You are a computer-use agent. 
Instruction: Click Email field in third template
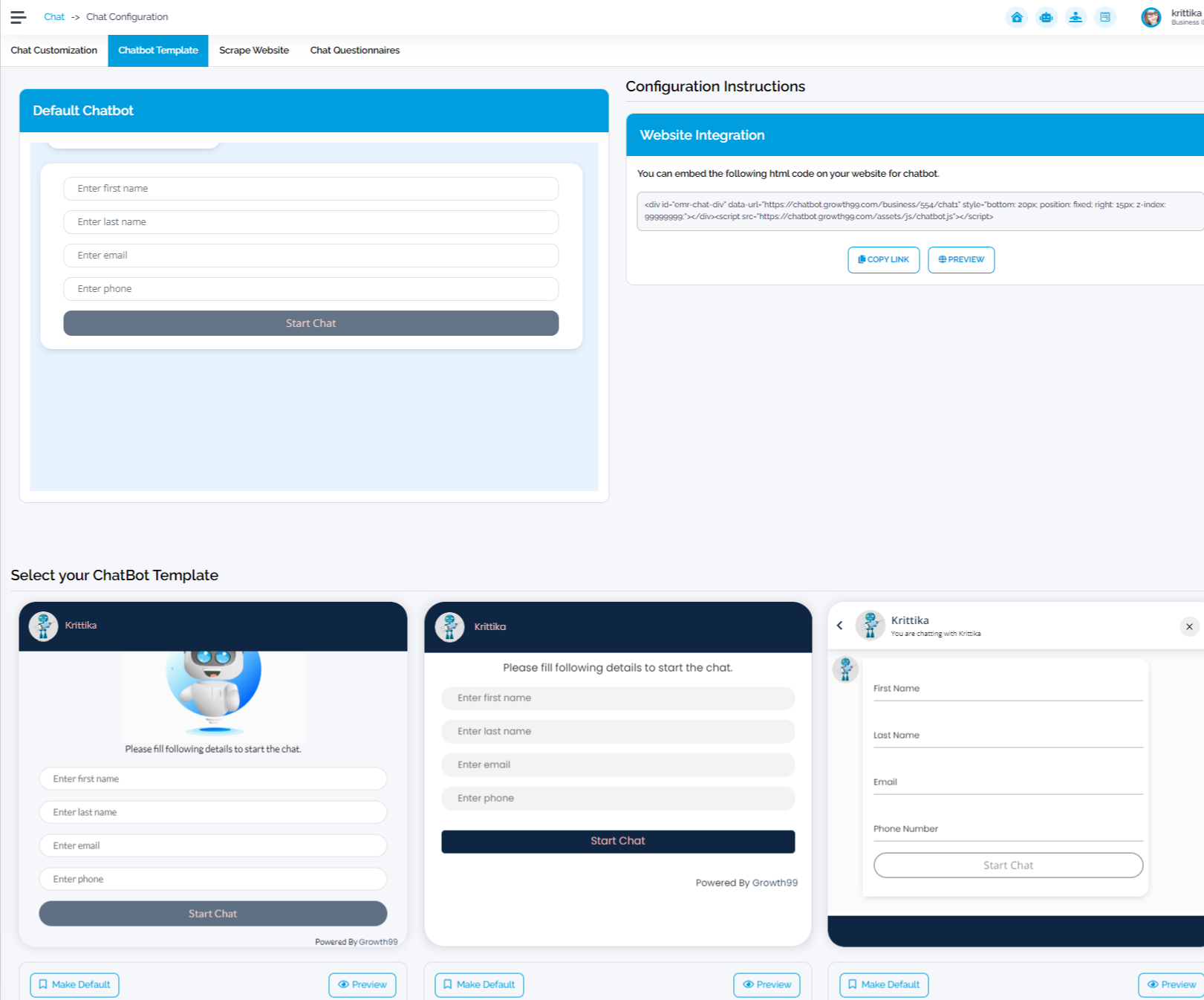(1008, 782)
